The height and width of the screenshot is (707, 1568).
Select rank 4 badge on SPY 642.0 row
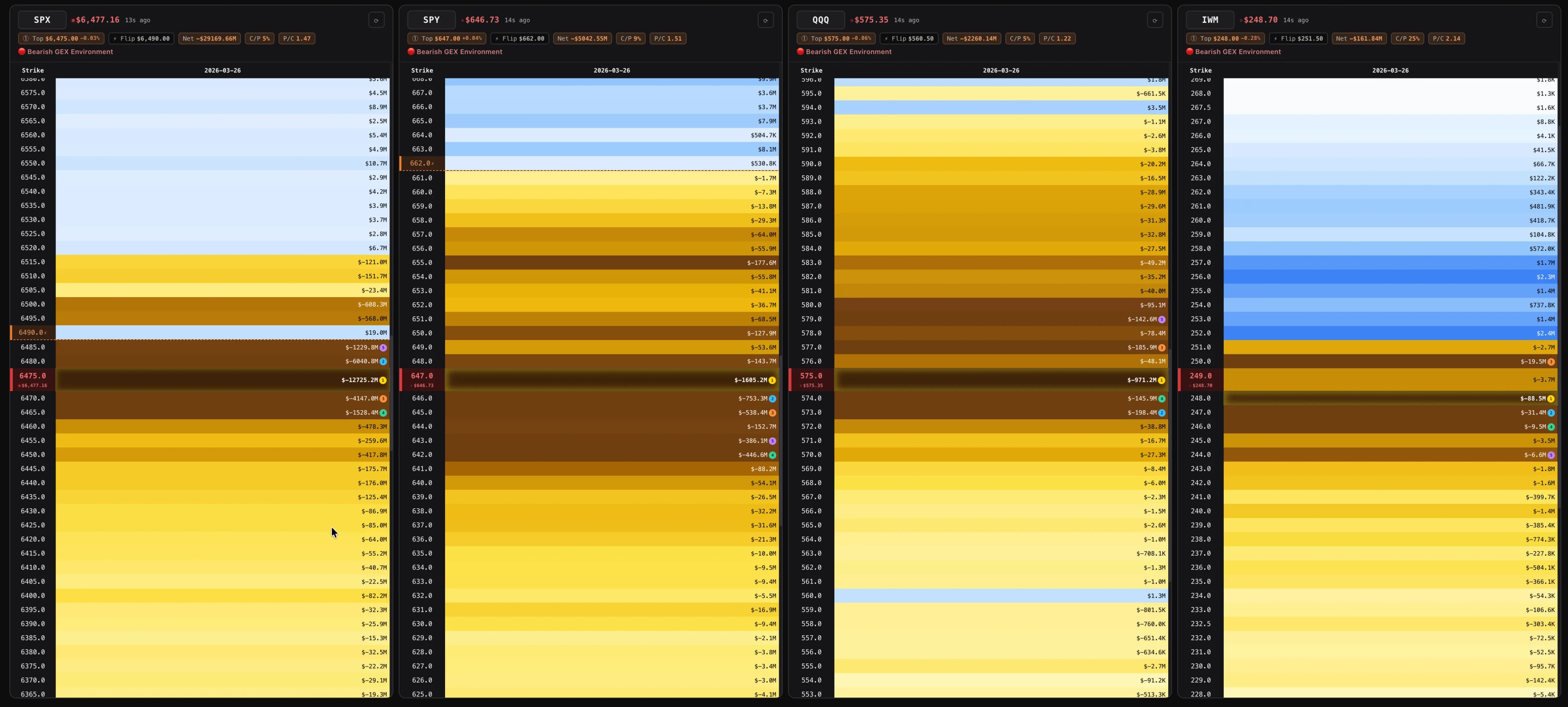[772, 455]
